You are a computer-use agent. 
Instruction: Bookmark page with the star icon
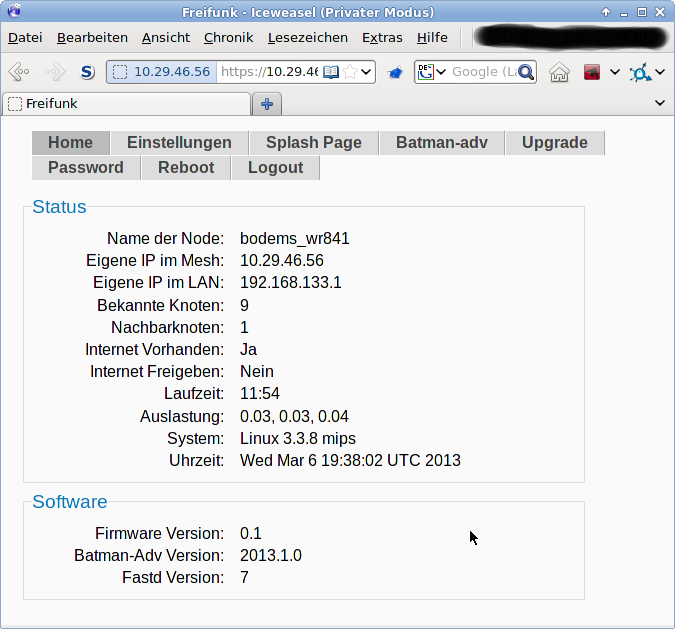point(350,72)
